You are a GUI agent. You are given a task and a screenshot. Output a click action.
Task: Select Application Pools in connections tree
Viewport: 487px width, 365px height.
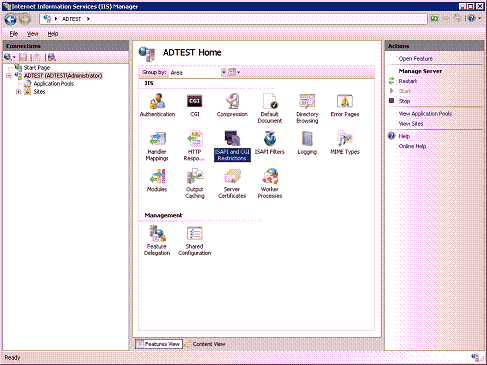click(53, 84)
